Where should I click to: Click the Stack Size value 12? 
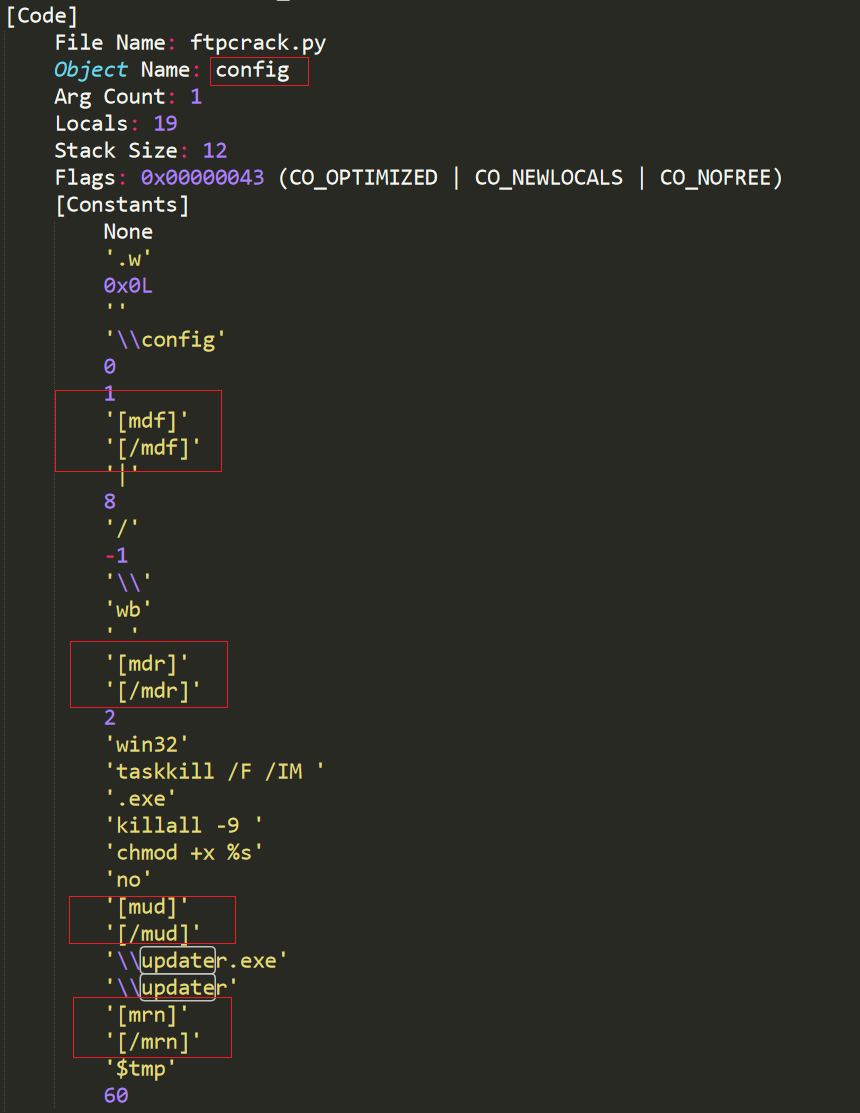(x=214, y=150)
